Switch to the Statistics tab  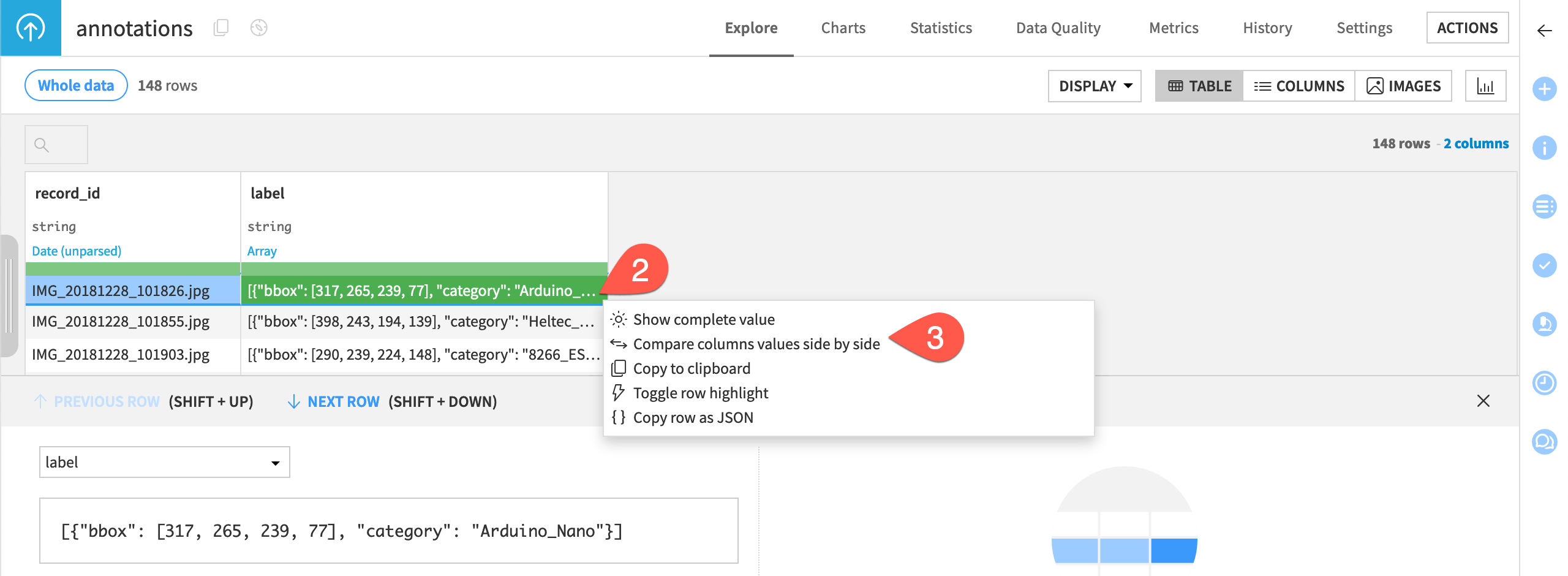pyautogui.click(x=941, y=28)
